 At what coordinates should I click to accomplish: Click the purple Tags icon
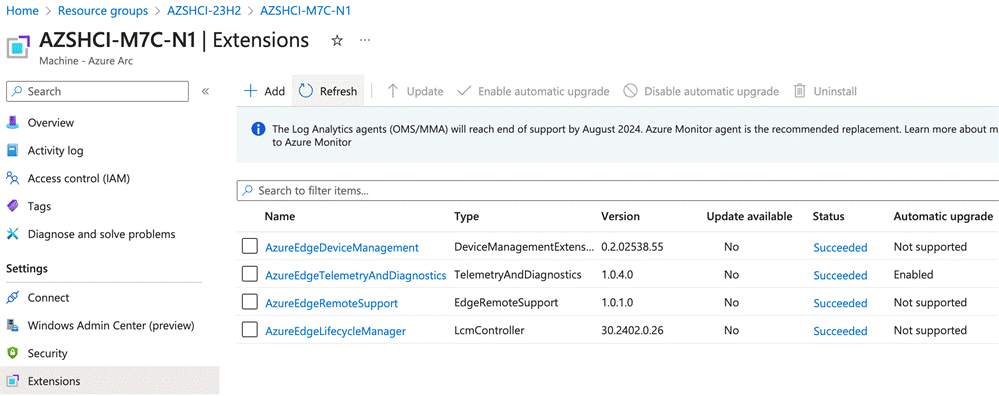[x=13, y=206]
